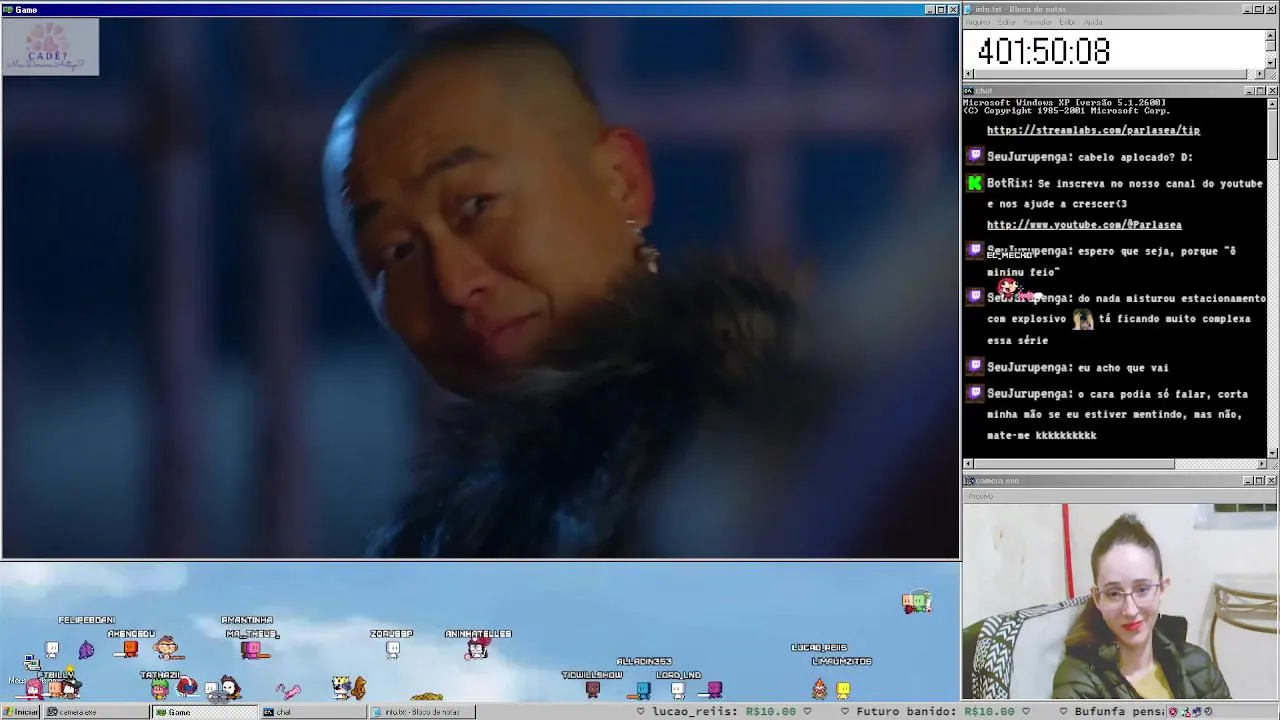Click the Game window title bar icon

click(x=8, y=10)
